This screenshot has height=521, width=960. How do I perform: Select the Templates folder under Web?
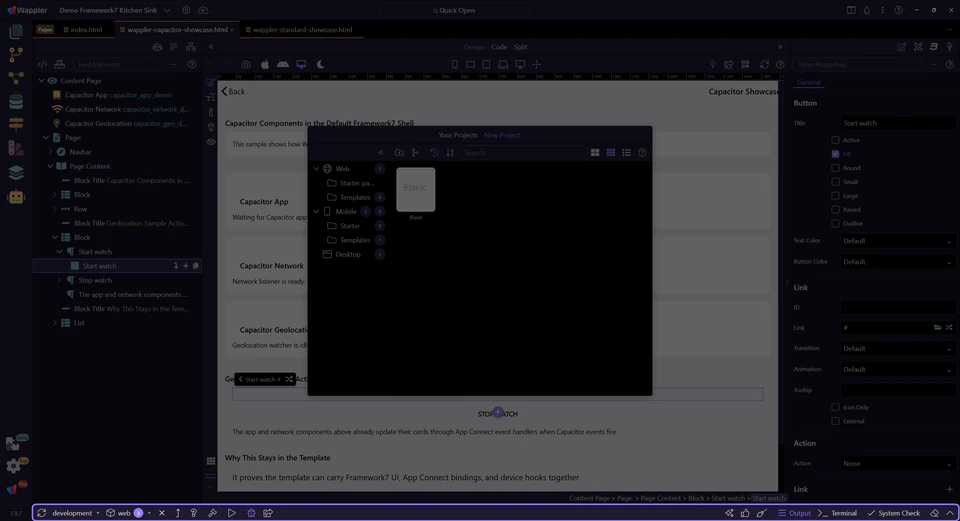click(355, 197)
